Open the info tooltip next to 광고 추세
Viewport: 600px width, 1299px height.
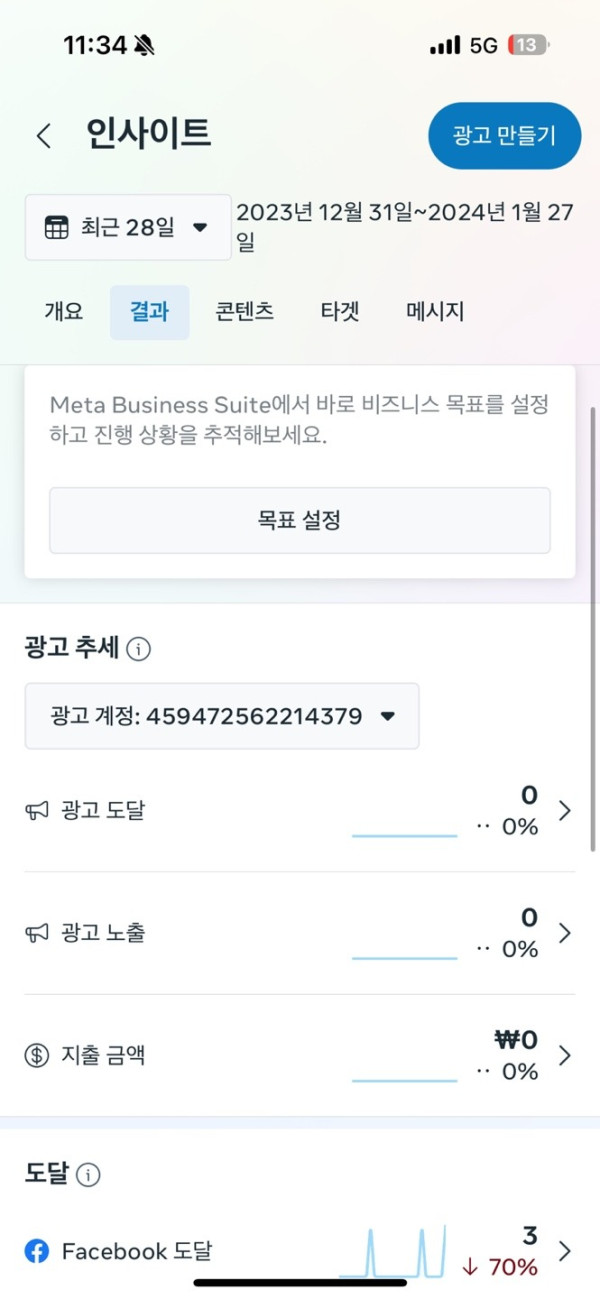pos(139,649)
